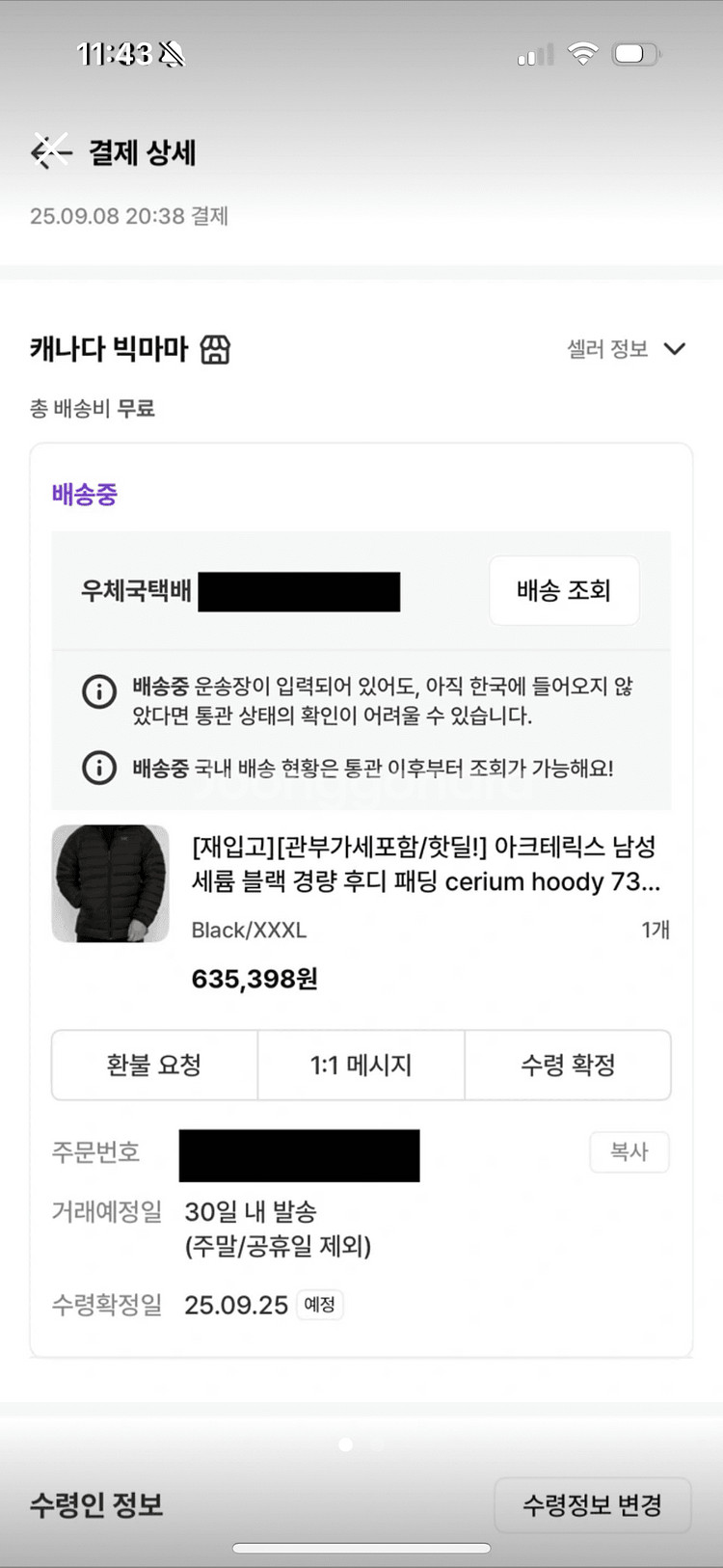Open 1:1 메시지 with seller
Image resolution: width=723 pixels, height=1568 pixels.
click(x=361, y=1065)
